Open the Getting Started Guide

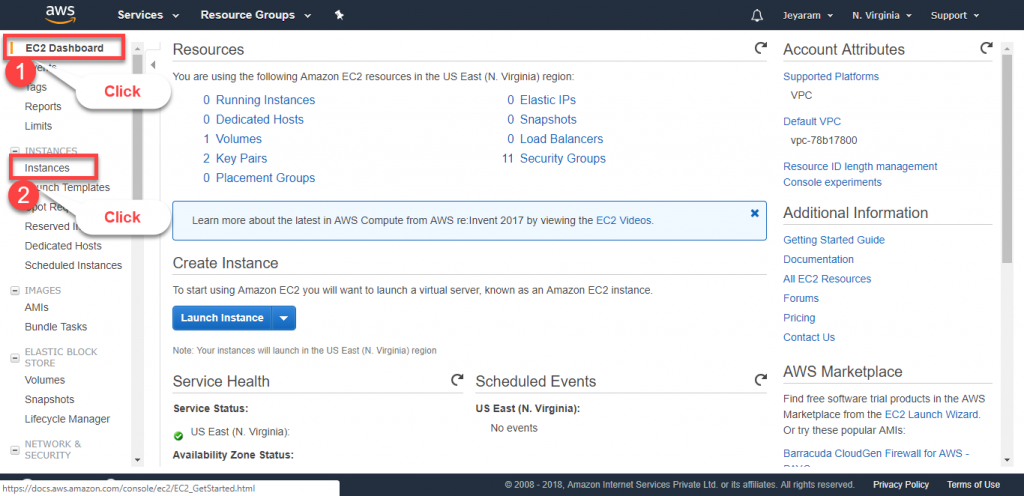[834, 240]
